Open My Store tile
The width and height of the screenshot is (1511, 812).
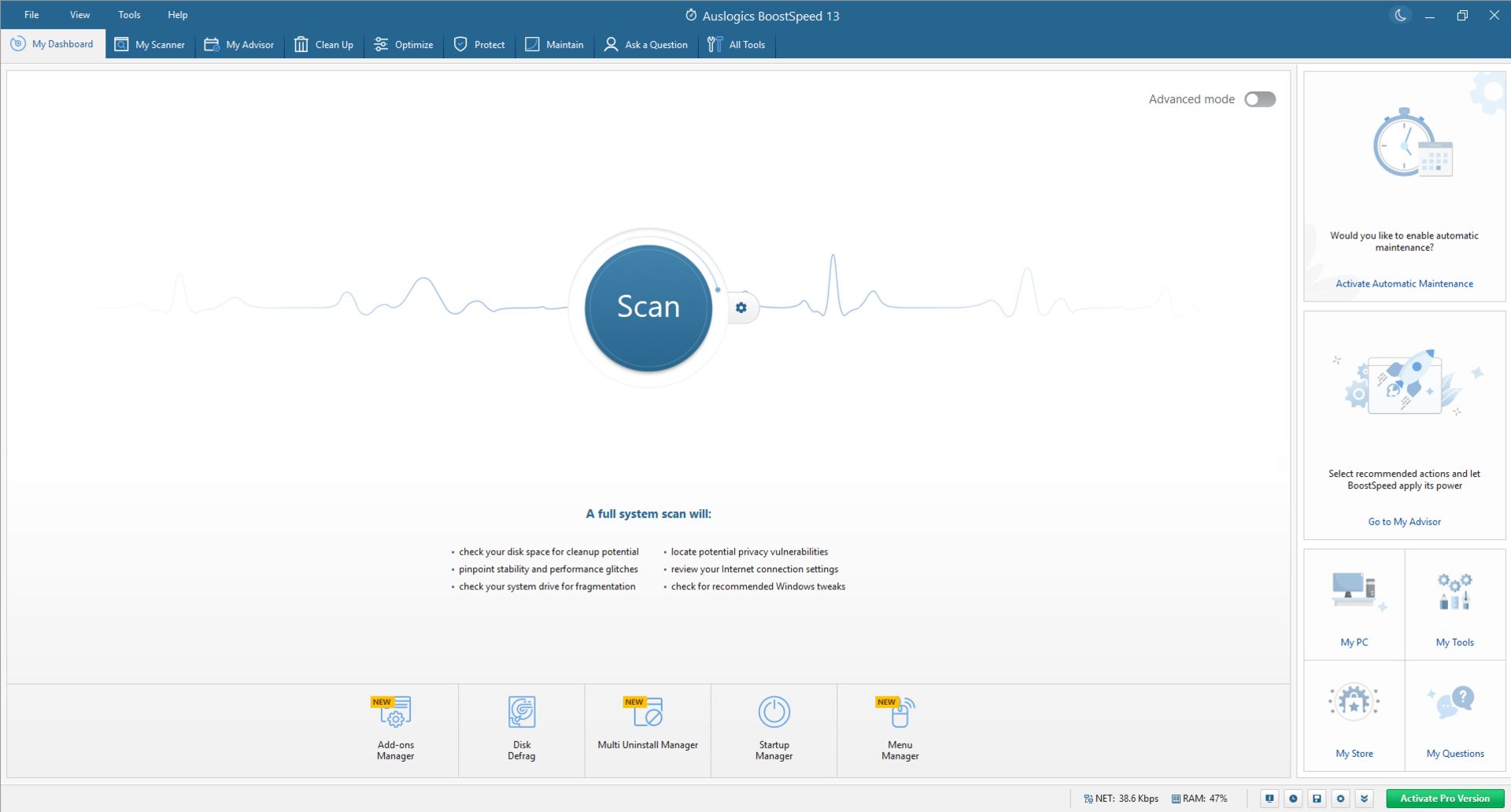pos(1354,716)
